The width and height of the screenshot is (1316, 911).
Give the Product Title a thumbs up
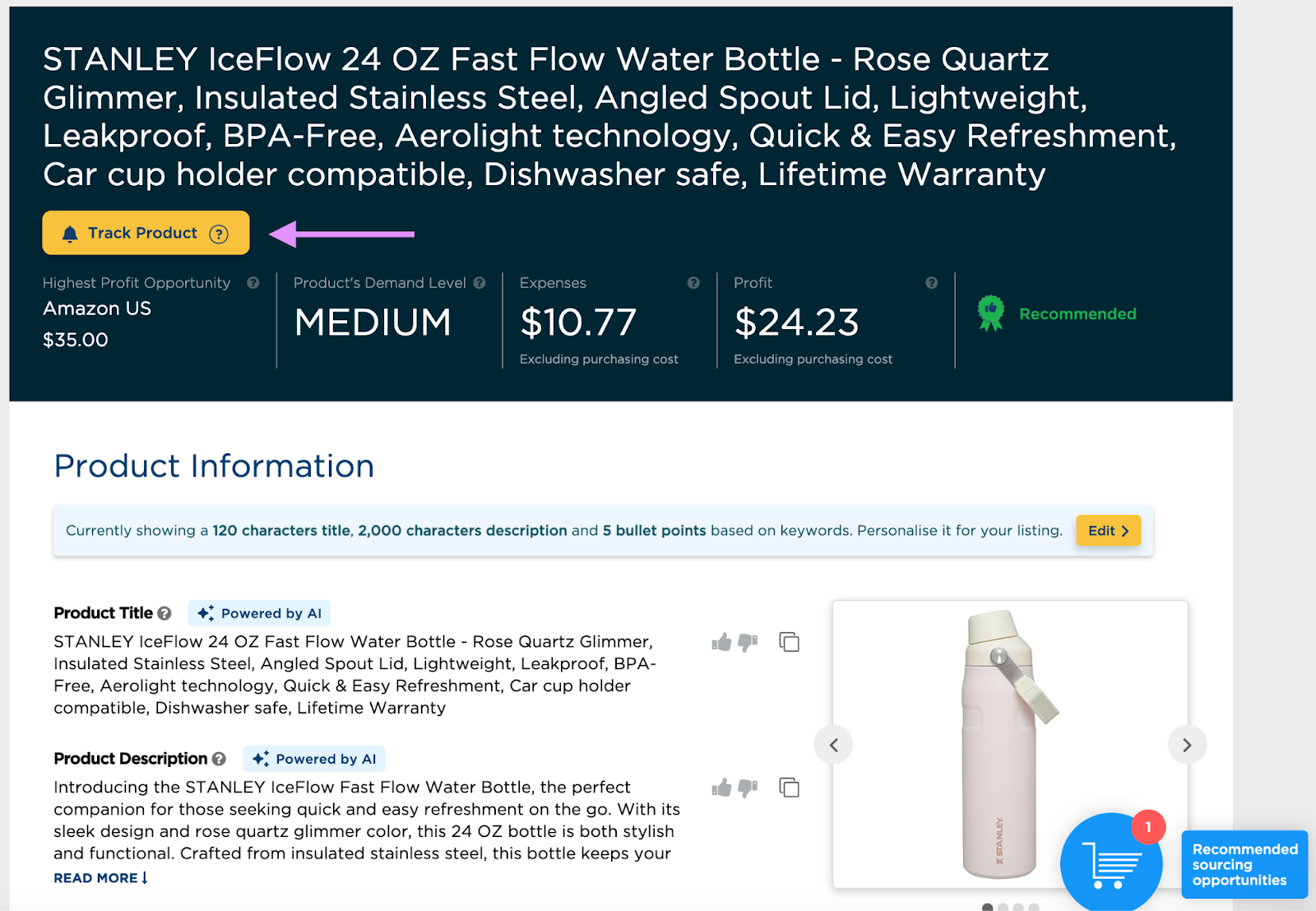723,642
